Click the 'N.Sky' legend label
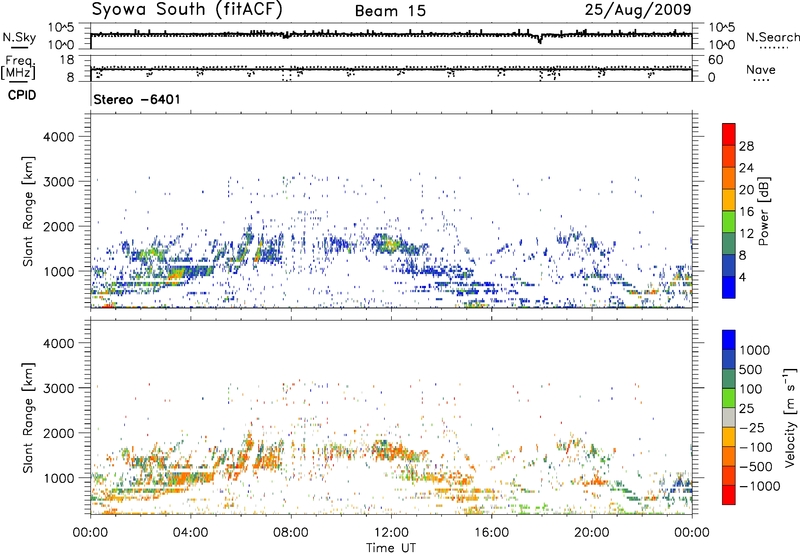The width and height of the screenshot is (800, 554). [x=19, y=37]
